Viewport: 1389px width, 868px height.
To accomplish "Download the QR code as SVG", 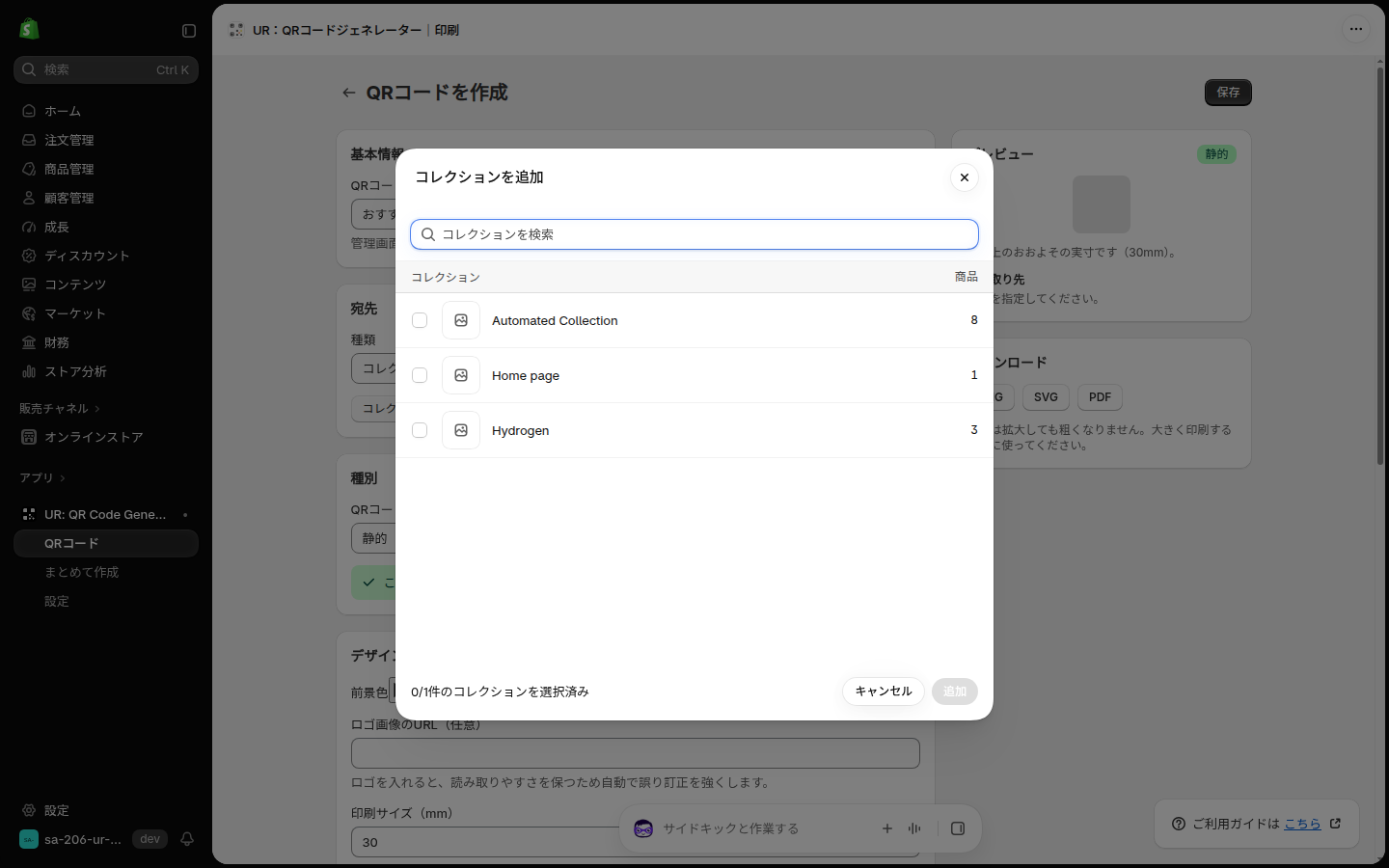I will [x=1046, y=397].
